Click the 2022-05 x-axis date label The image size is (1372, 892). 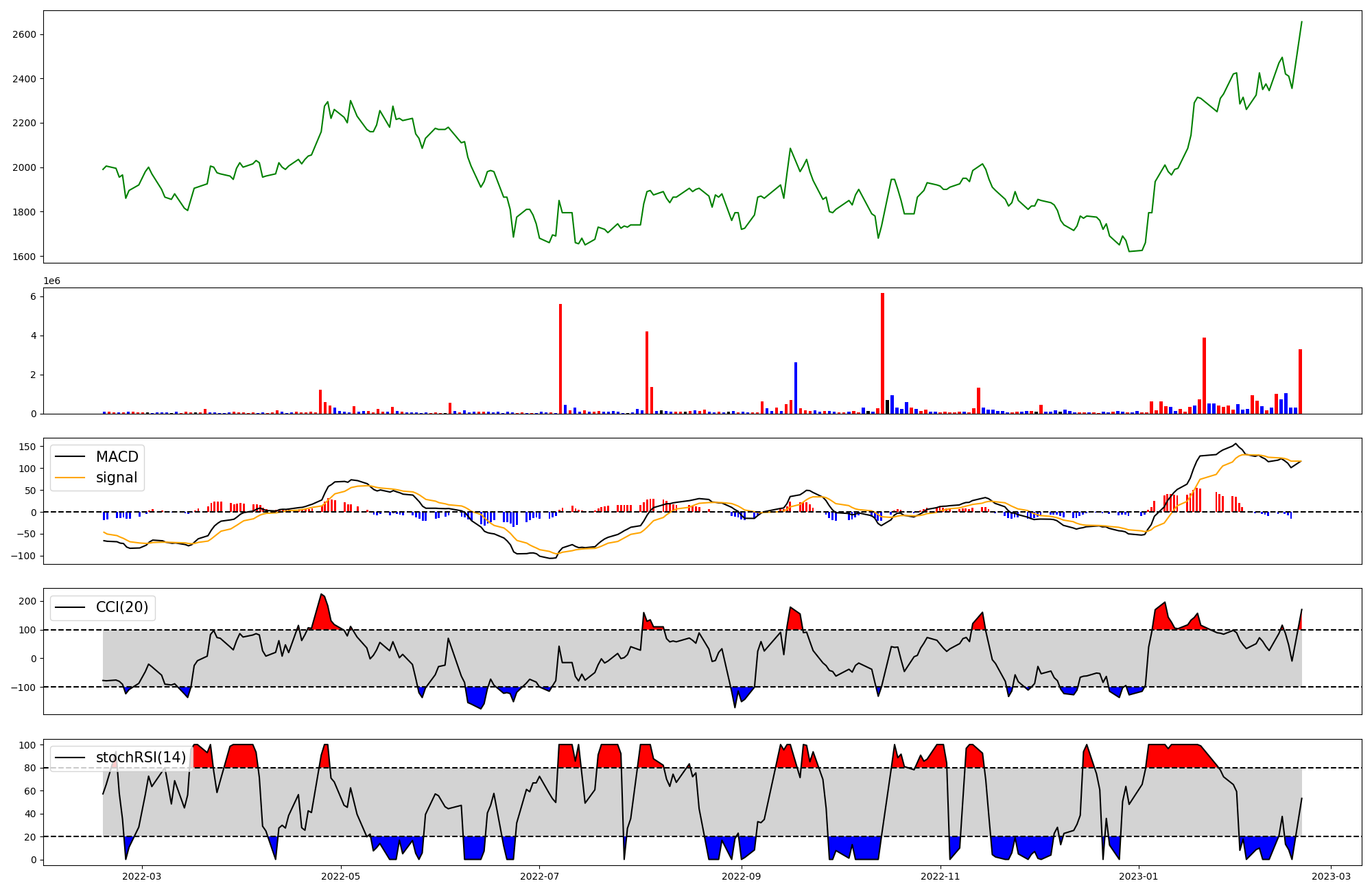pyautogui.click(x=340, y=876)
